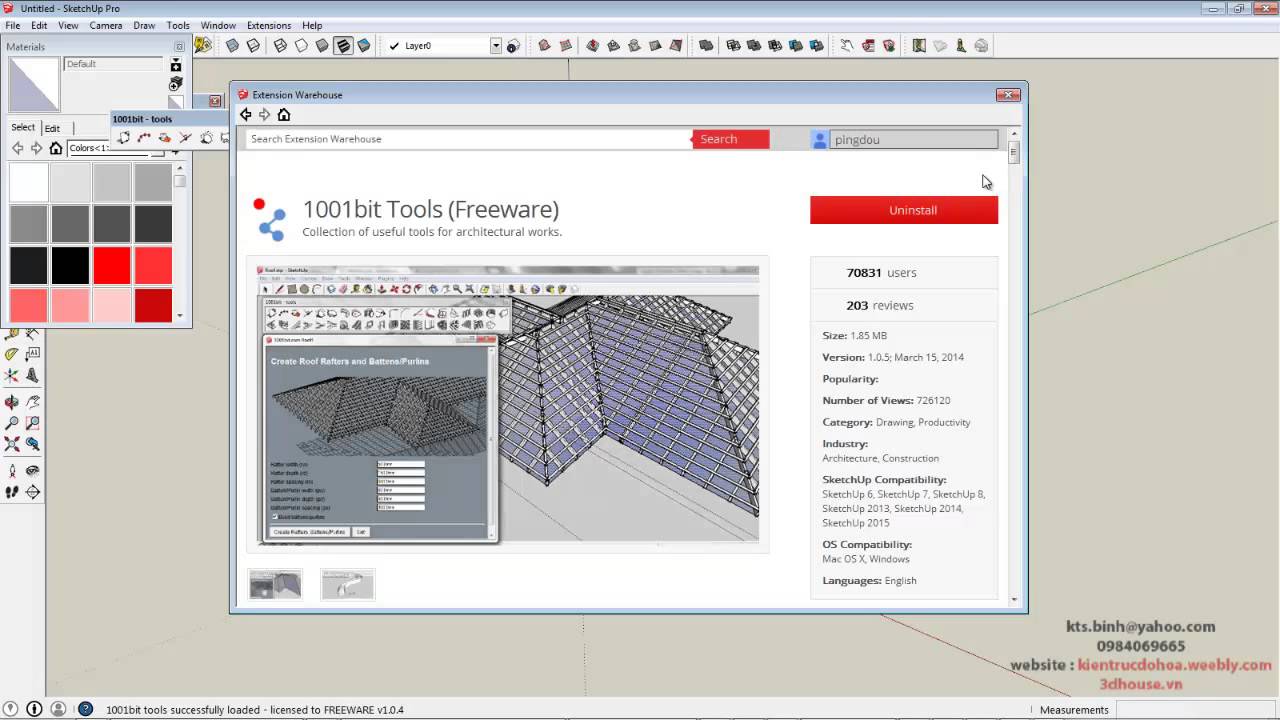
Task: Select the Axes tool
Action: pyautogui.click(x=11, y=376)
